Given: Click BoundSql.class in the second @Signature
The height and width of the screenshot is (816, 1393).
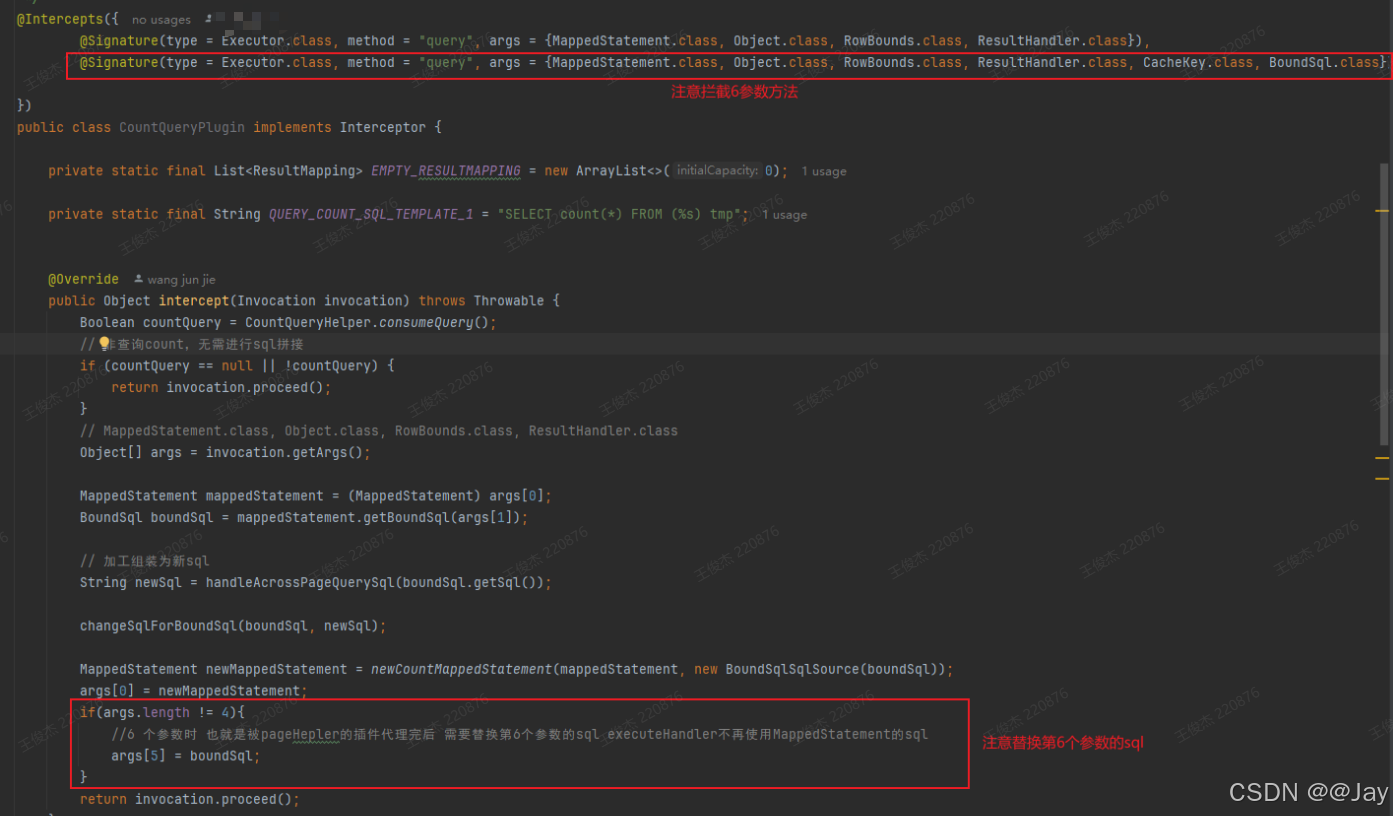Looking at the screenshot, I should (1324, 63).
